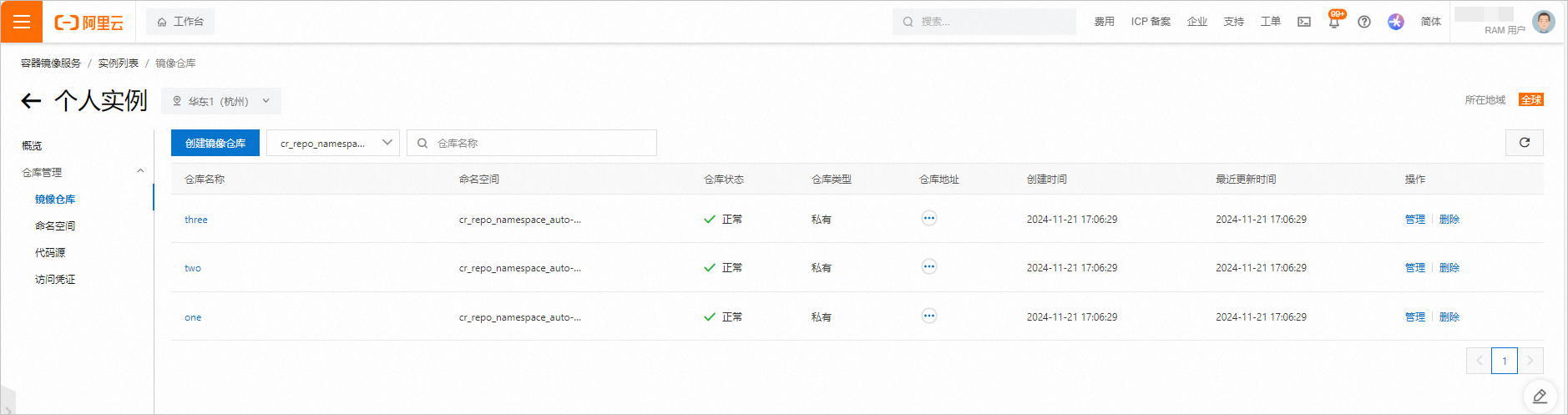Show repository address for one
The height and width of the screenshot is (415, 1568).
click(929, 316)
